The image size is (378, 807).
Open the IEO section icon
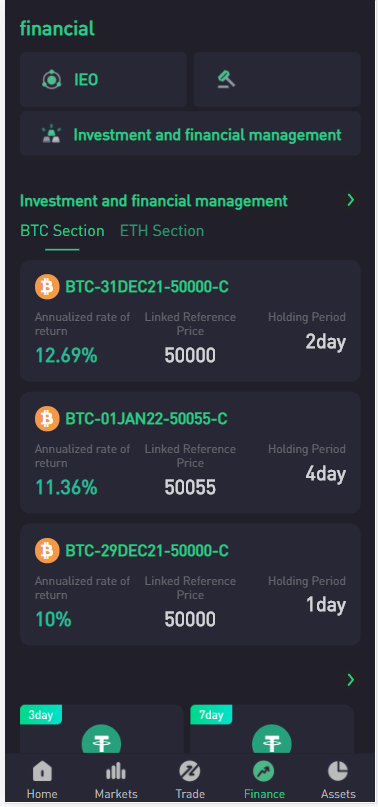pyautogui.click(x=51, y=80)
